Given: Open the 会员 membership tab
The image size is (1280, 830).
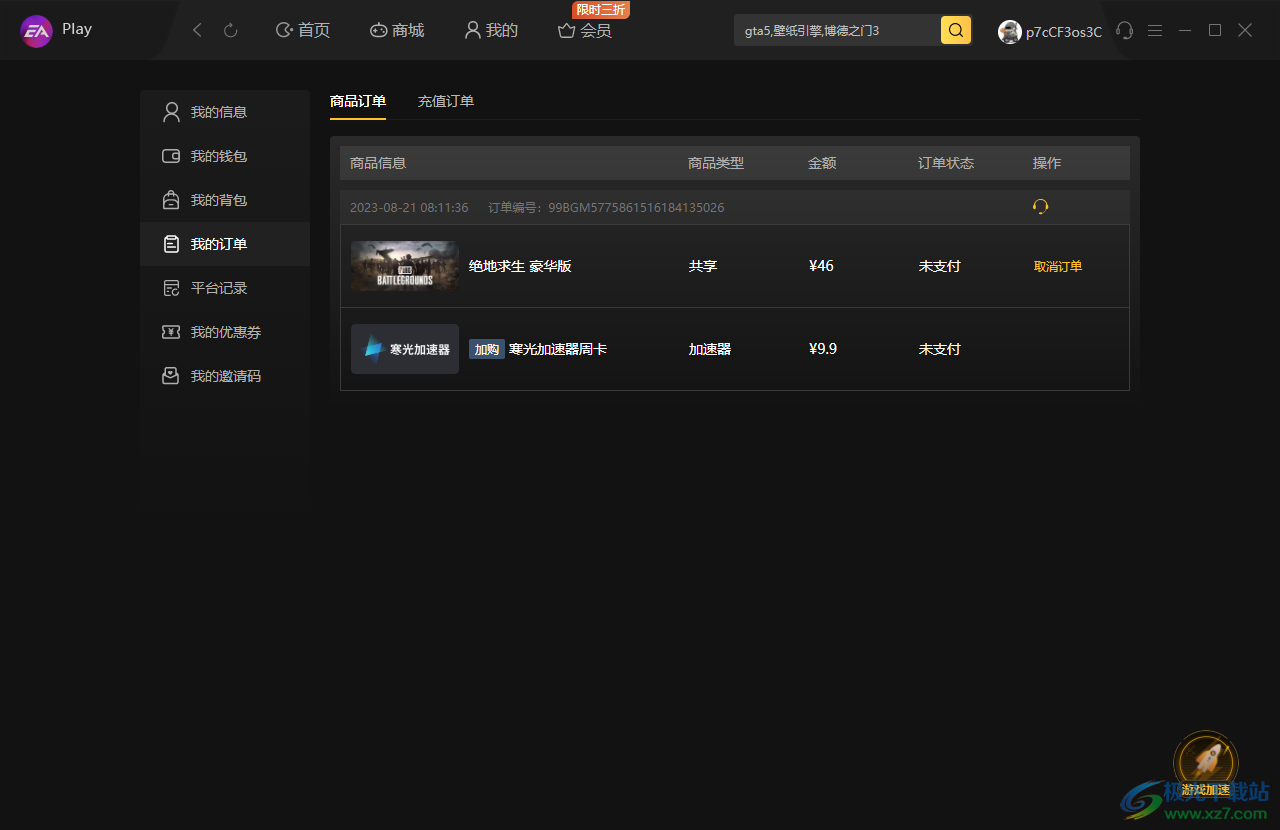Looking at the screenshot, I should (x=585, y=31).
